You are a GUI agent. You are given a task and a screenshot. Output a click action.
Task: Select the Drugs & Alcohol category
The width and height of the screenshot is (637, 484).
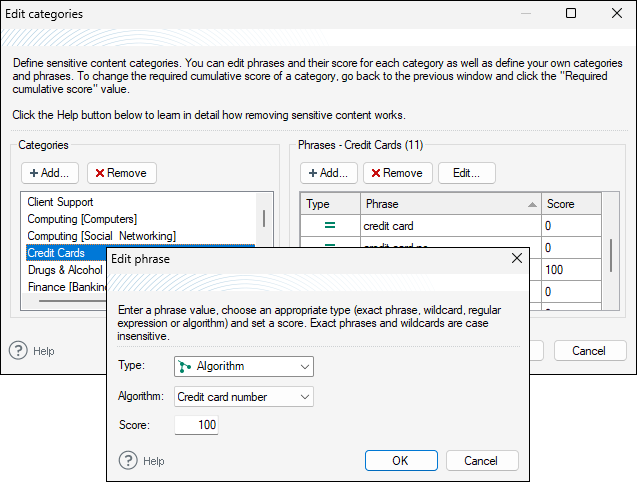[65, 270]
